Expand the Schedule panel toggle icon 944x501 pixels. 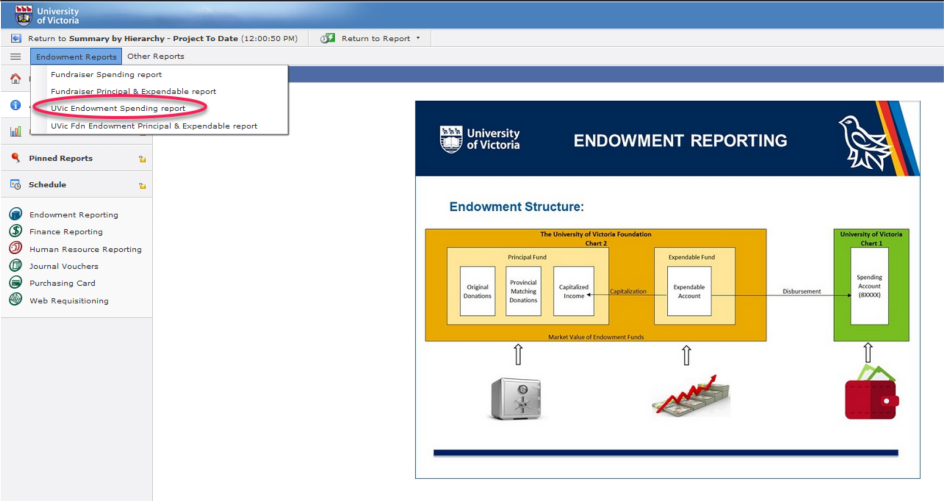point(142,186)
